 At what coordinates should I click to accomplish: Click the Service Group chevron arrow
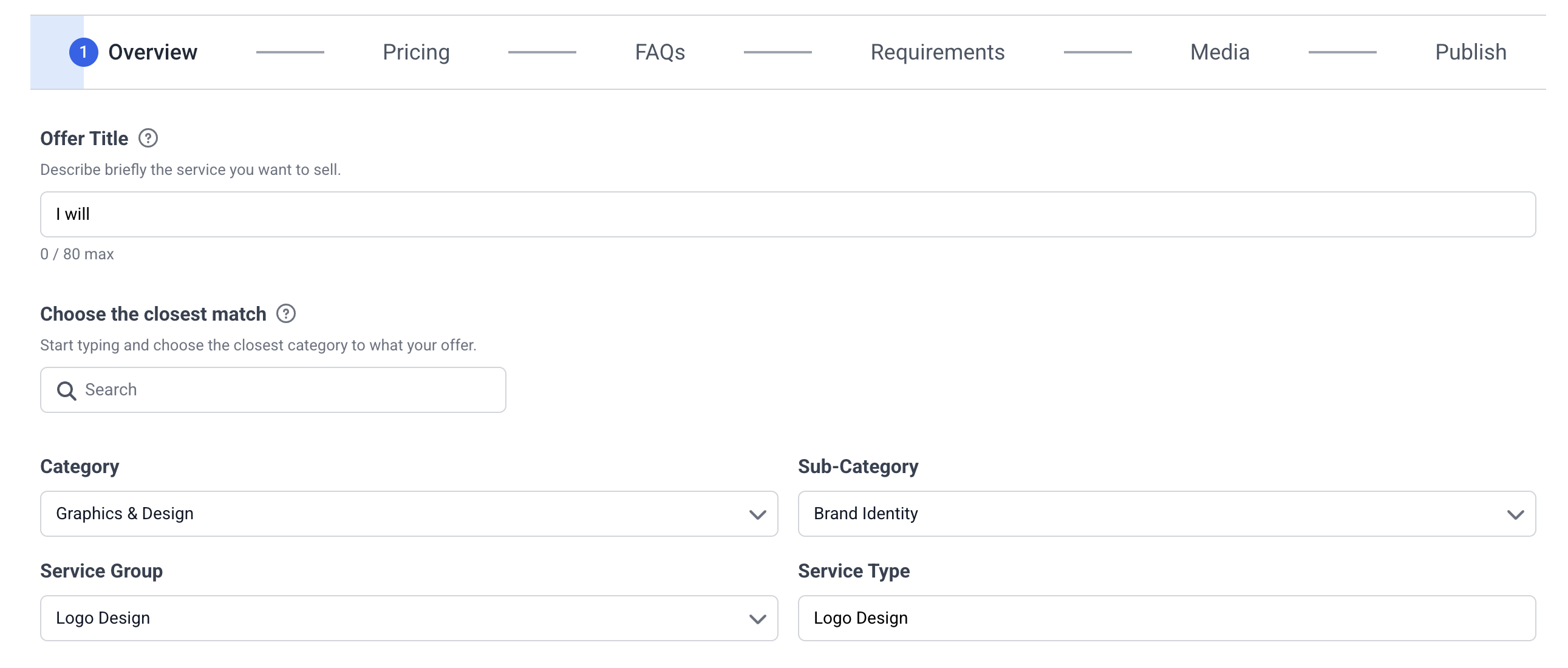coord(757,619)
